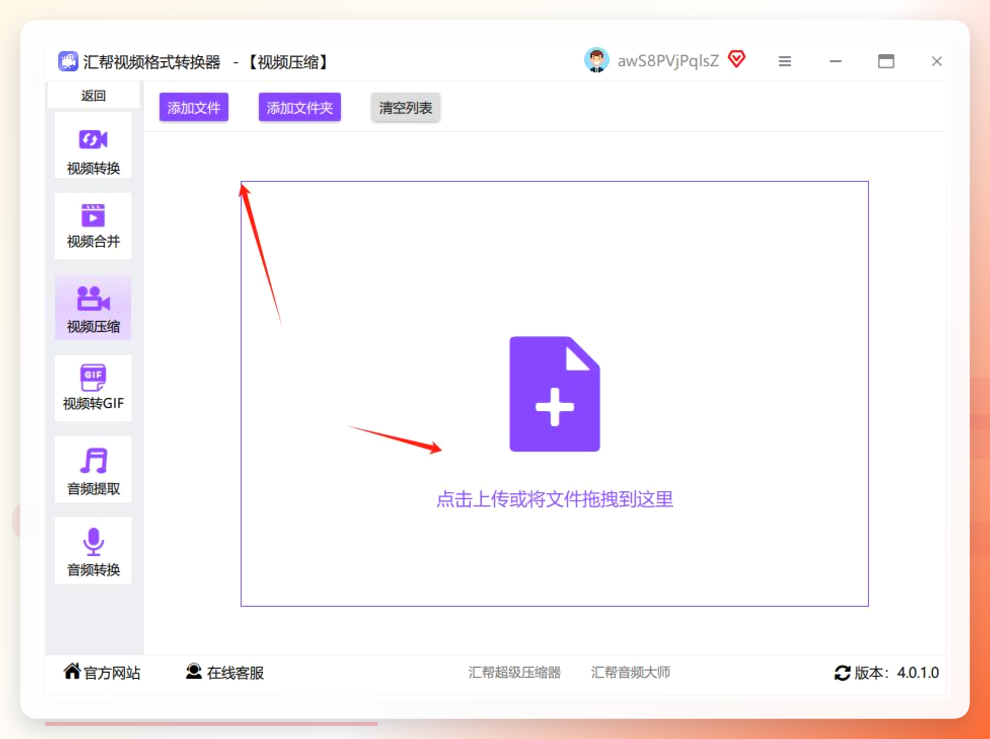Maximize the converter window

tap(886, 61)
